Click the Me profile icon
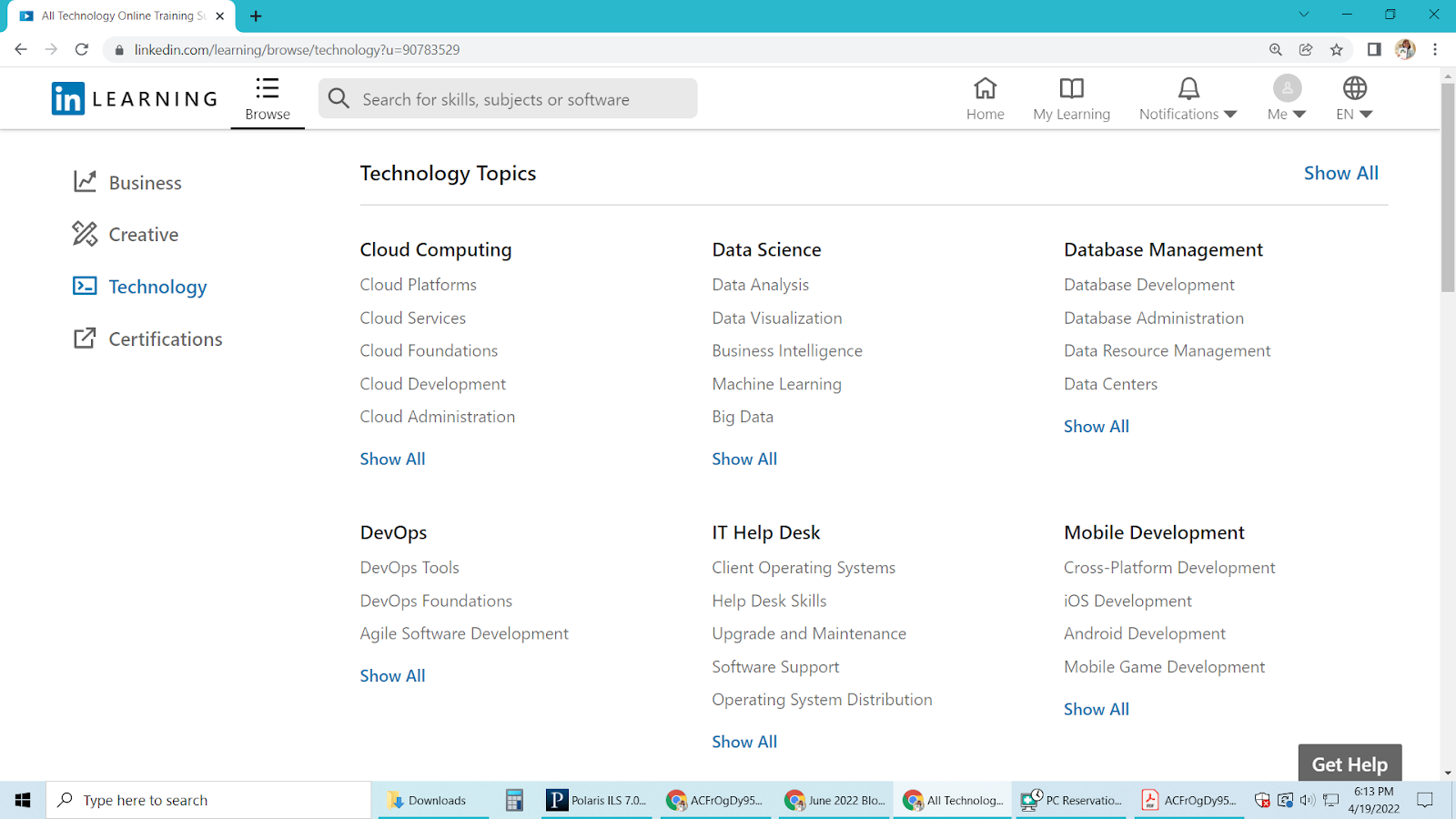Image resolution: width=1456 pixels, height=819 pixels. click(x=1286, y=89)
